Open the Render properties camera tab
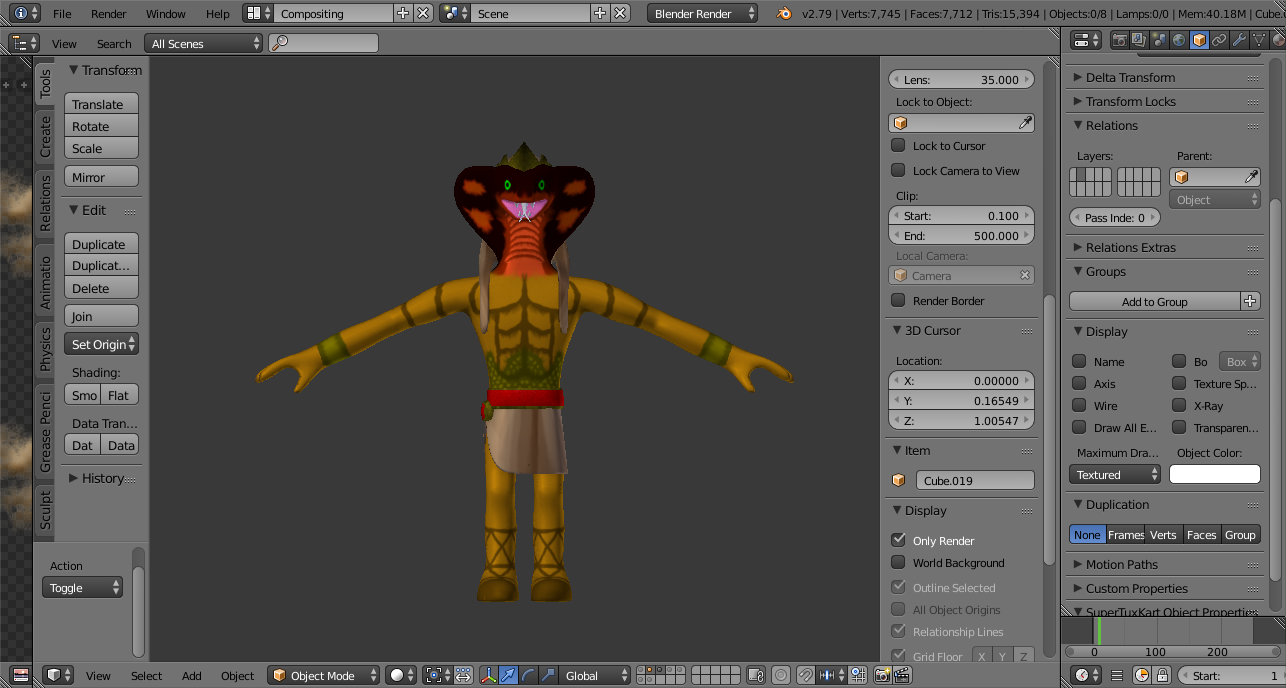 click(1119, 40)
